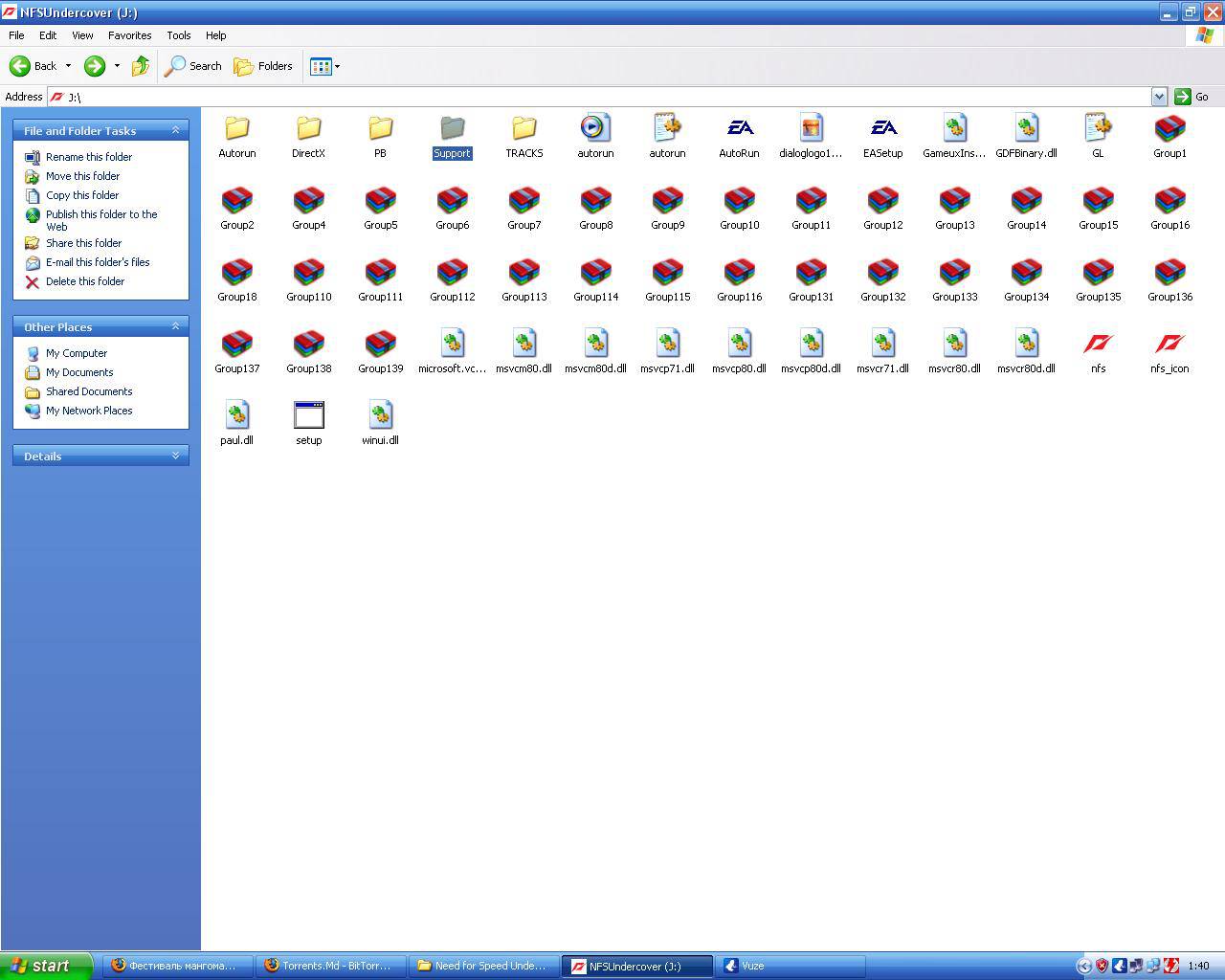Viewport: 1225px width, 980px height.
Task: Select the PB folder icon
Action: (x=380, y=127)
